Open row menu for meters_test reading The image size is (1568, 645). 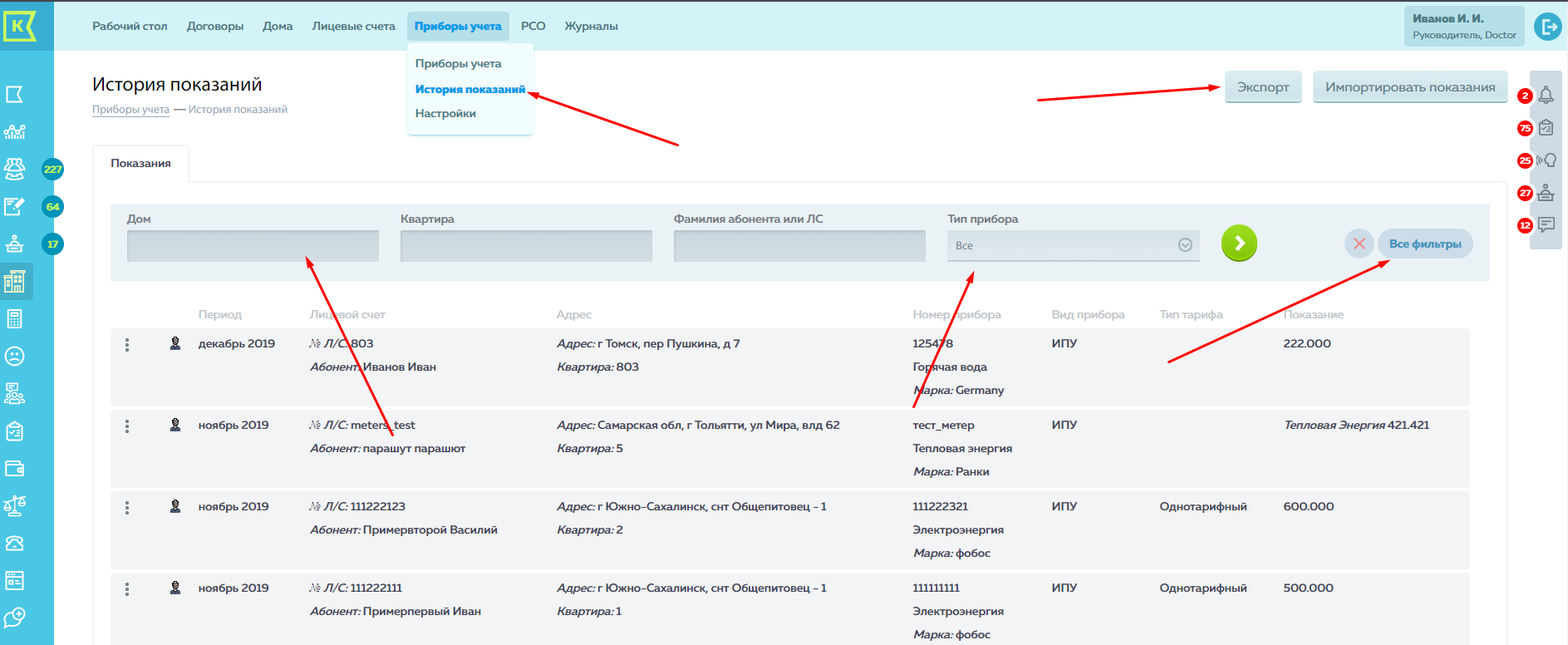[127, 426]
